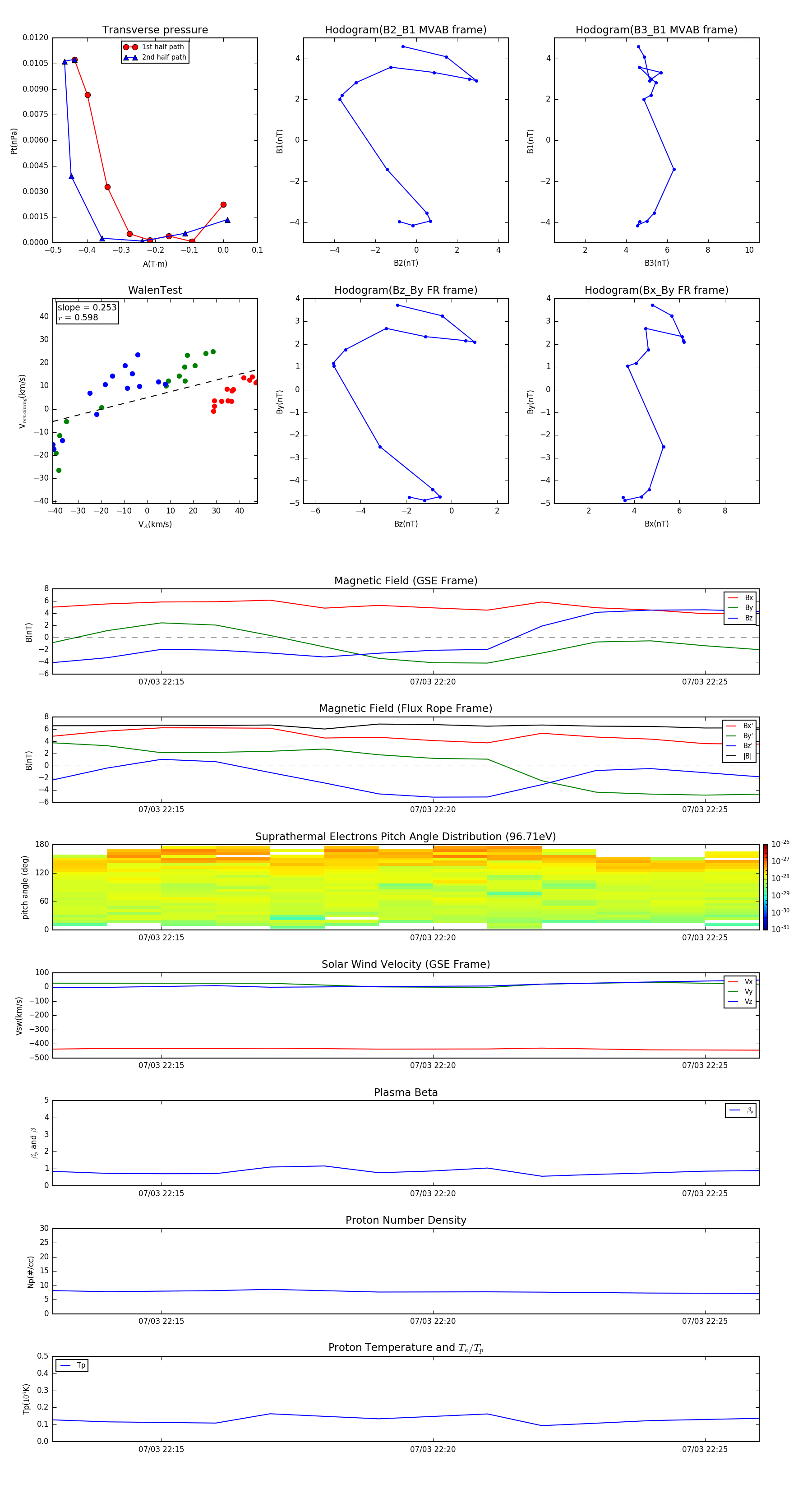
Task: Click the 'Transverse pressure' plot title
Action: click(155, 29)
